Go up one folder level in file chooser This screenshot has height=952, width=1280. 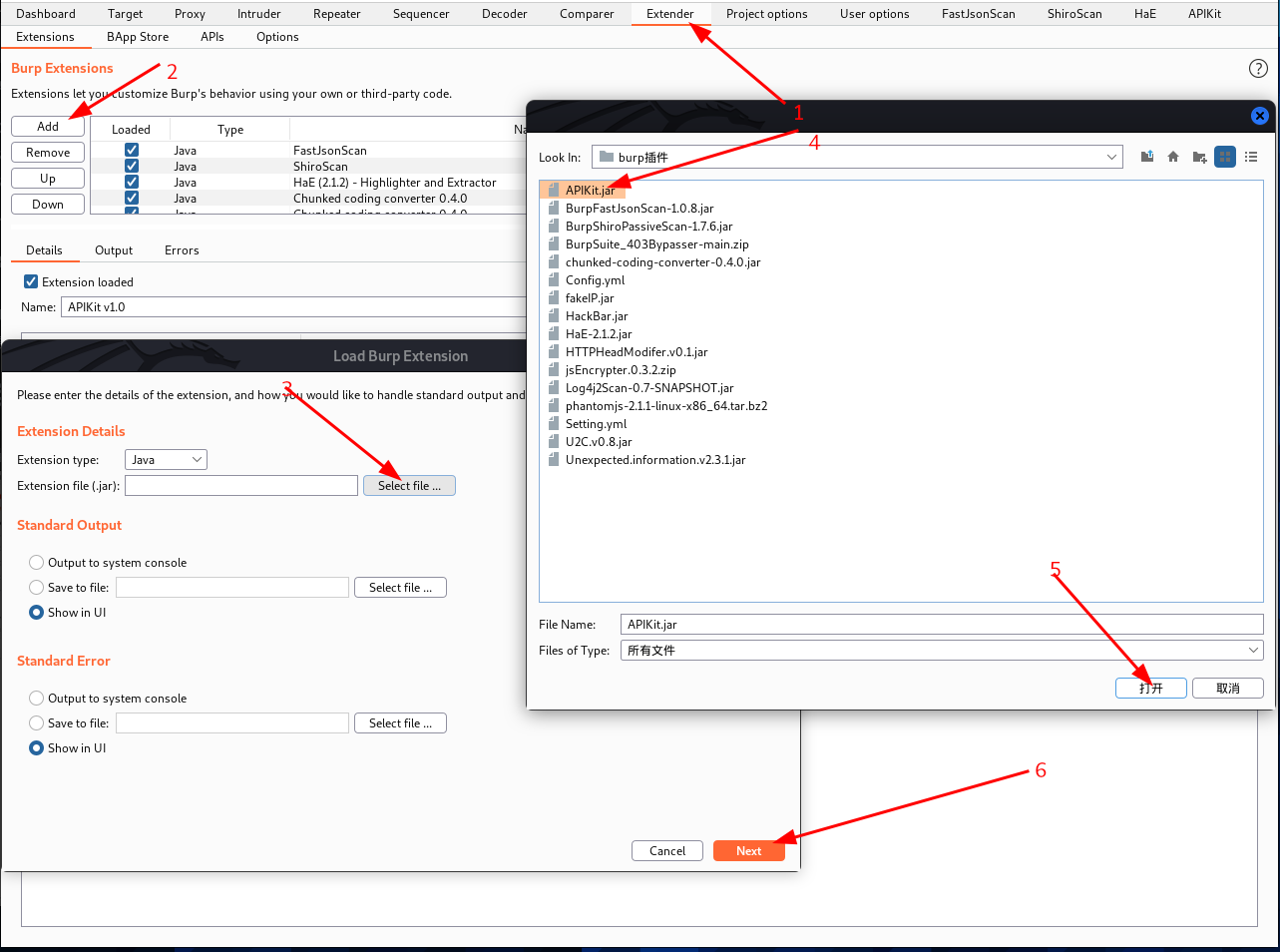click(x=1147, y=157)
